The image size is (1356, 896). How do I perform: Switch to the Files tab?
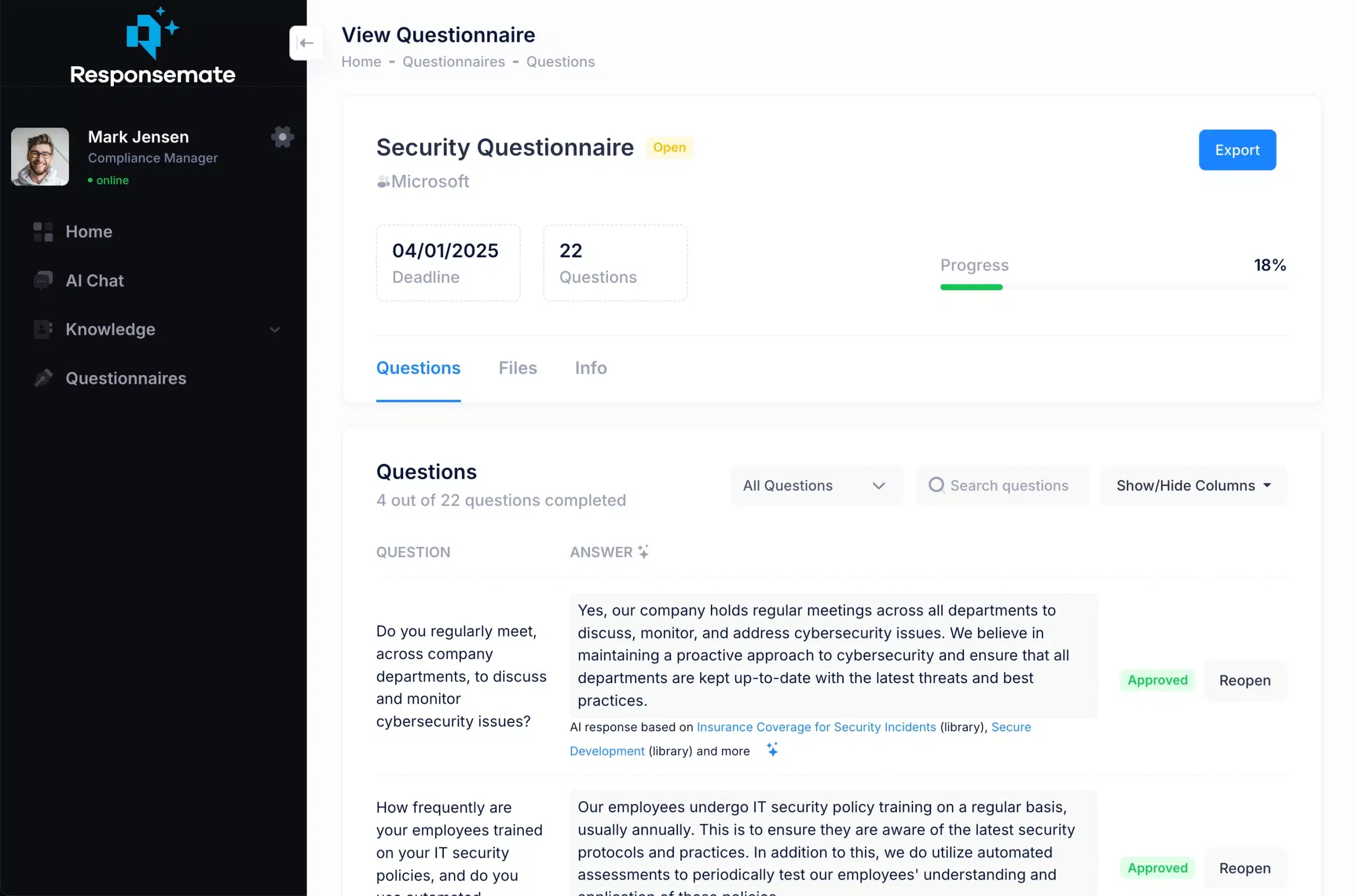pos(517,368)
